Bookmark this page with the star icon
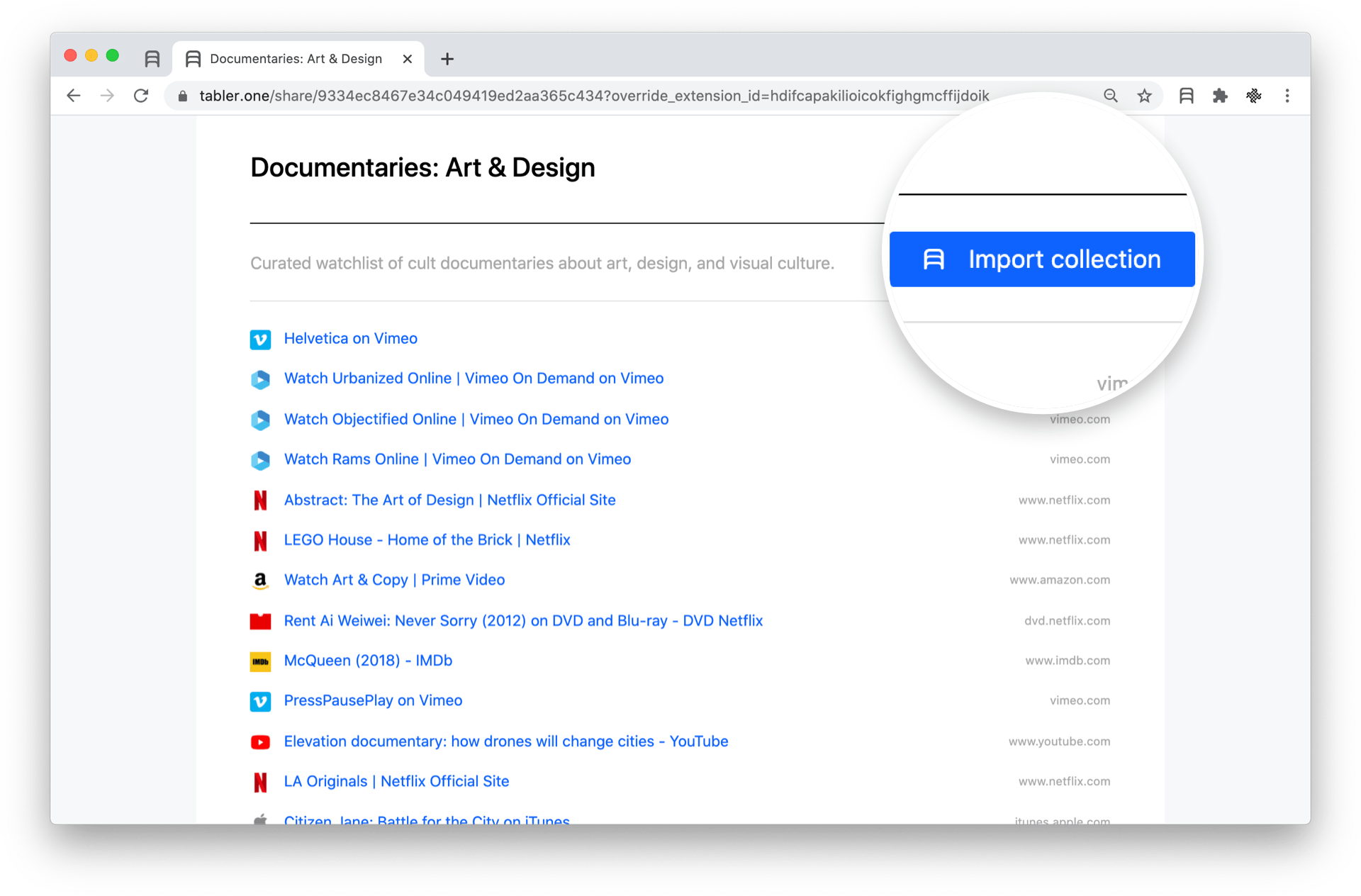The height and width of the screenshot is (896, 1361). click(x=1144, y=96)
